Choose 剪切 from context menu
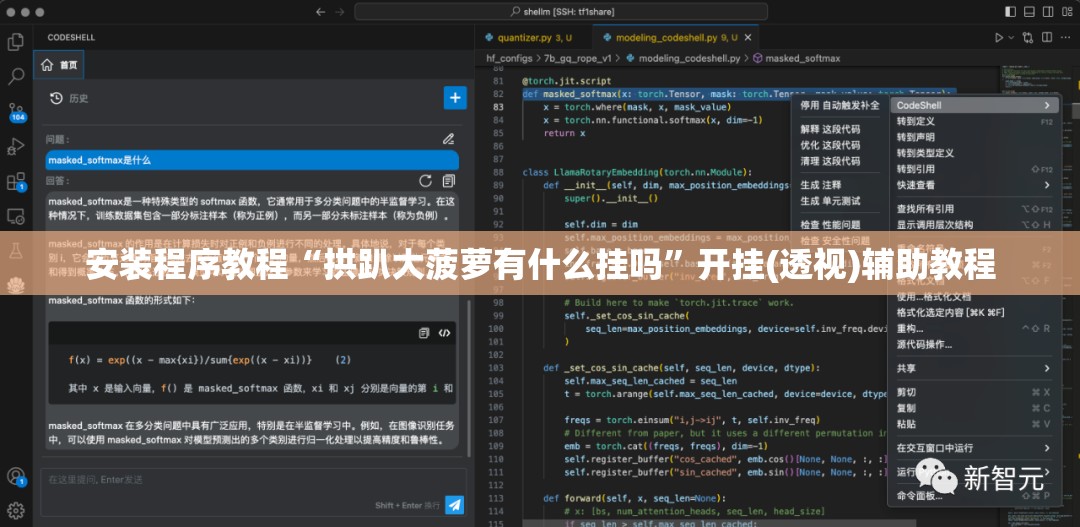 (x=974, y=392)
